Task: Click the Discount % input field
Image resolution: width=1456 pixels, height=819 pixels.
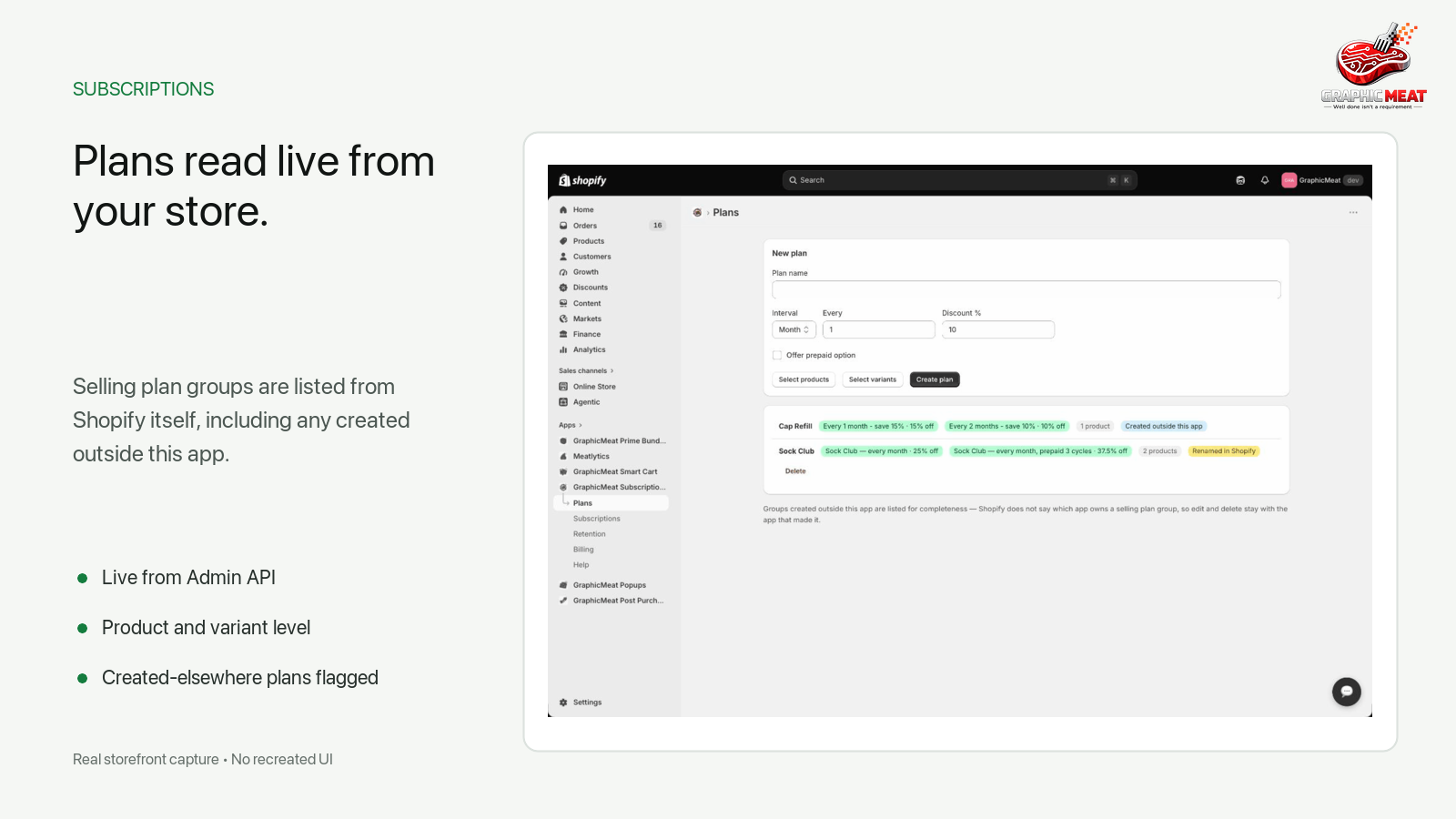Action: coord(998,330)
